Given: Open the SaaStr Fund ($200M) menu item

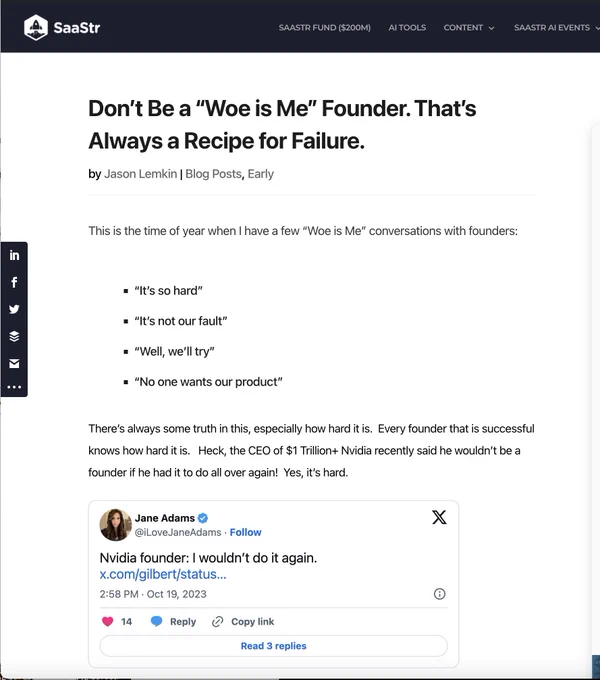Looking at the screenshot, I should pyautogui.click(x=325, y=27).
